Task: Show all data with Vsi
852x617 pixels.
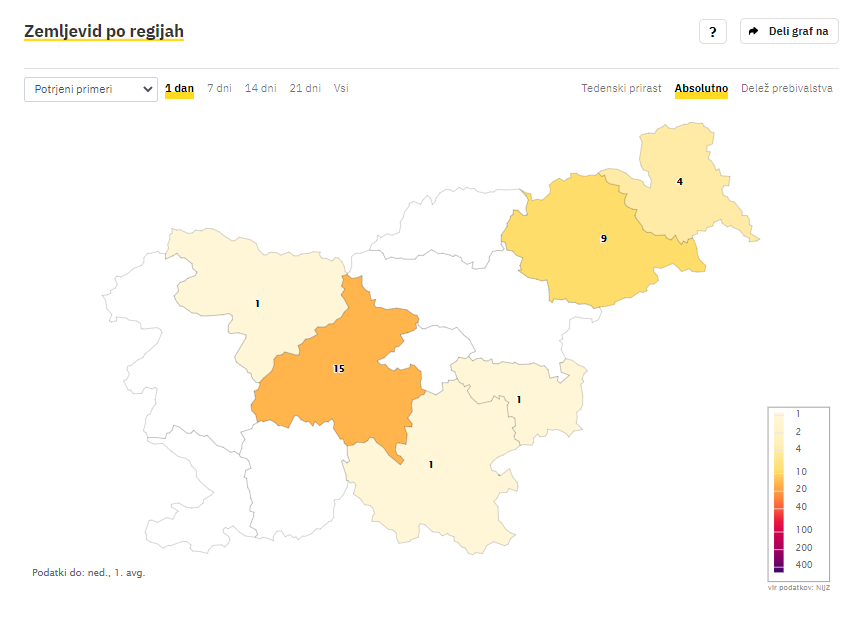Action: [341, 88]
